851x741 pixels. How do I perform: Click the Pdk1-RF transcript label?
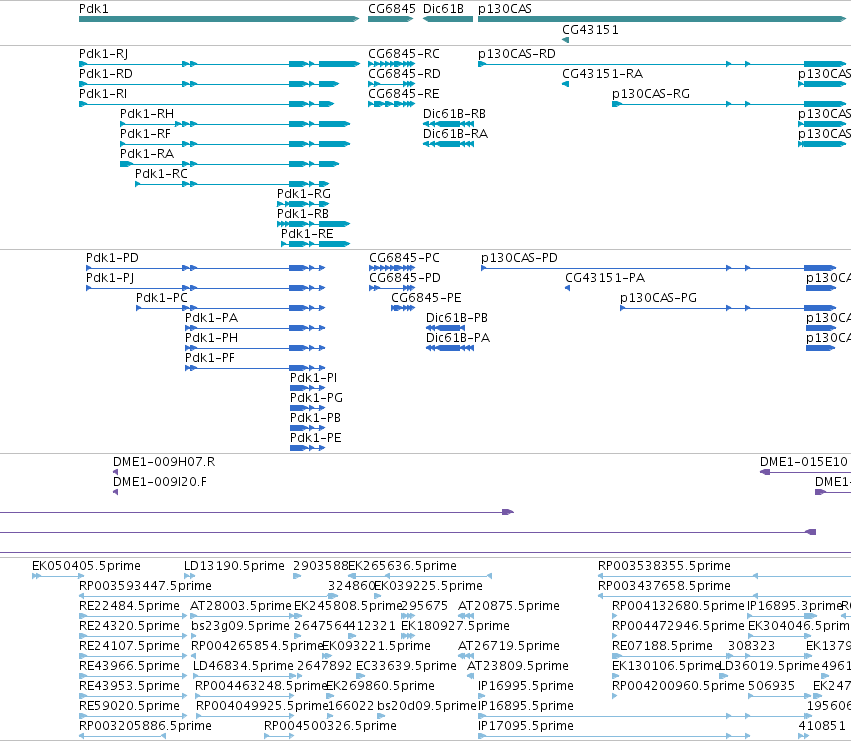pyautogui.click(x=145, y=134)
